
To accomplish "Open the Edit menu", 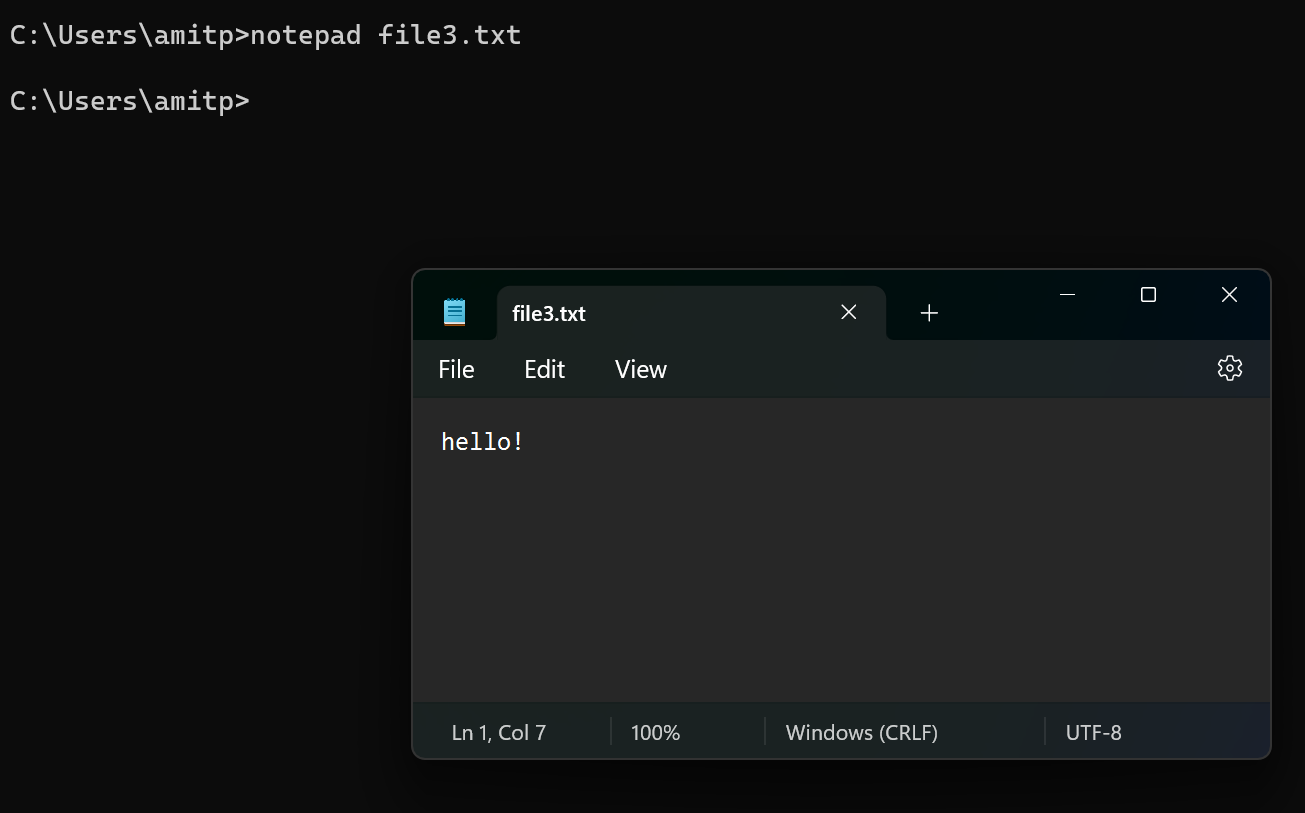I will pyautogui.click(x=544, y=369).
